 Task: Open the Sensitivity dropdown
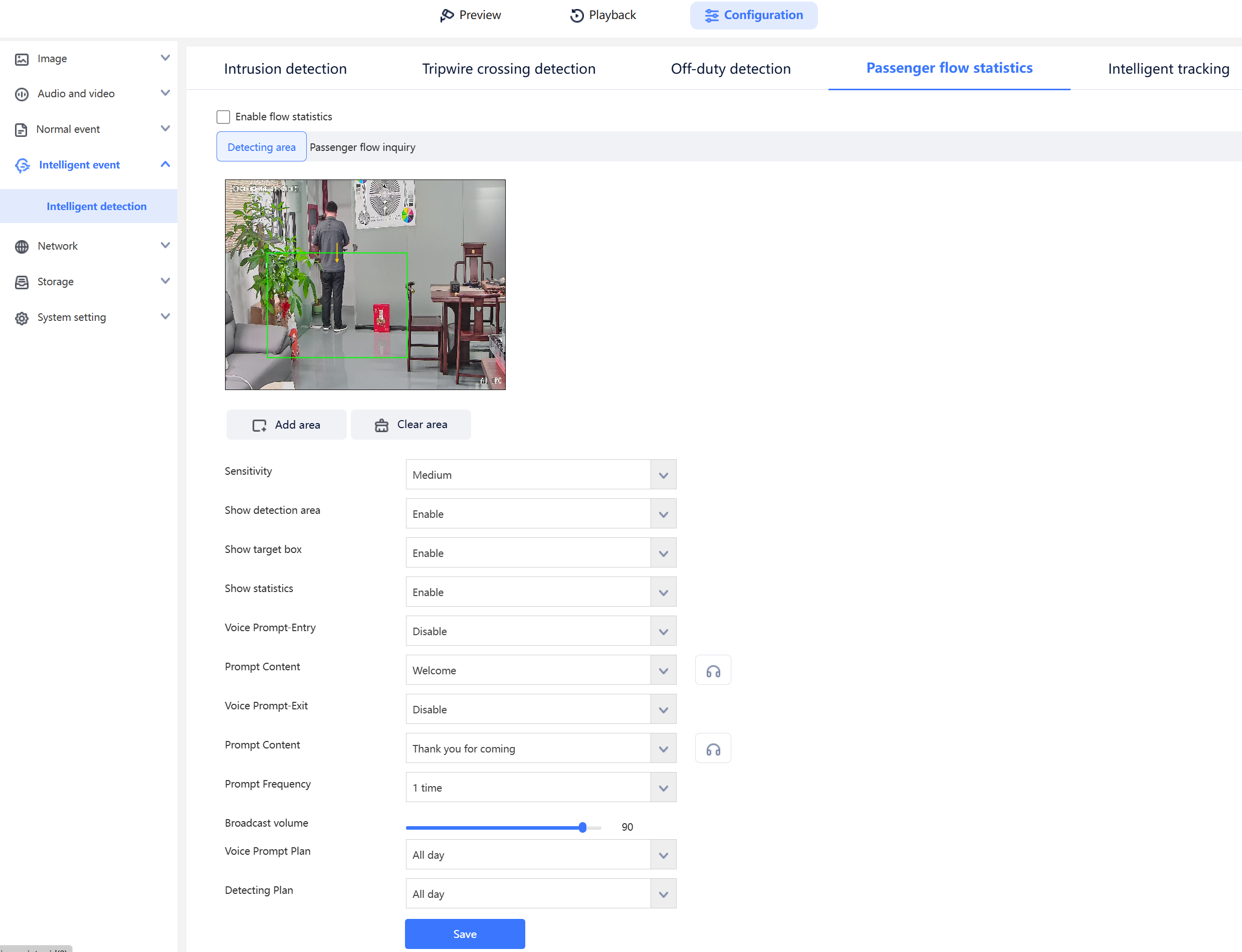pyautogui.click(x=540, y=475)
